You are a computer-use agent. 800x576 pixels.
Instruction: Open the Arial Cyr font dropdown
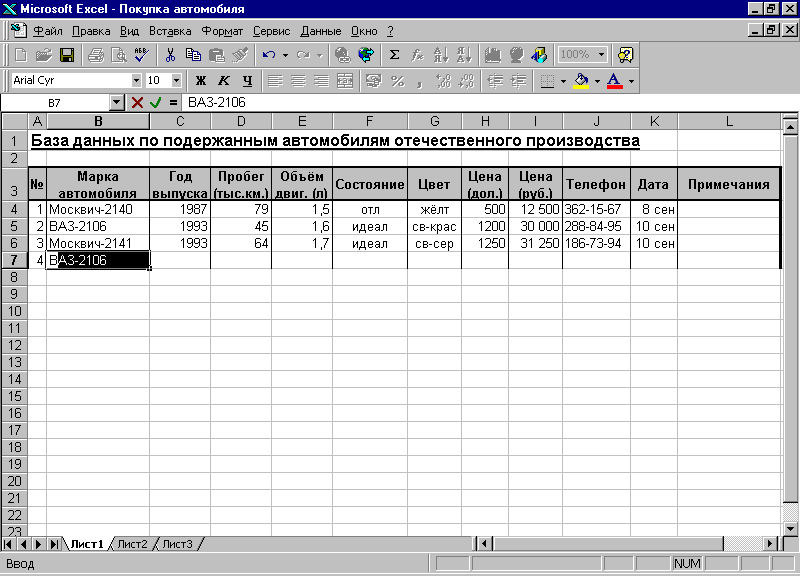(x=136, y=81)
